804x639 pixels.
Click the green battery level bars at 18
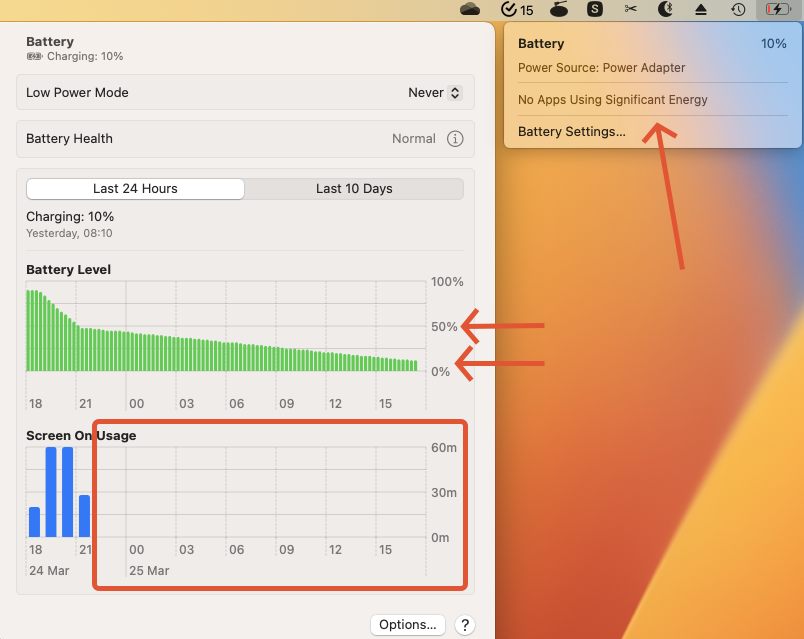tap(34, 330)
